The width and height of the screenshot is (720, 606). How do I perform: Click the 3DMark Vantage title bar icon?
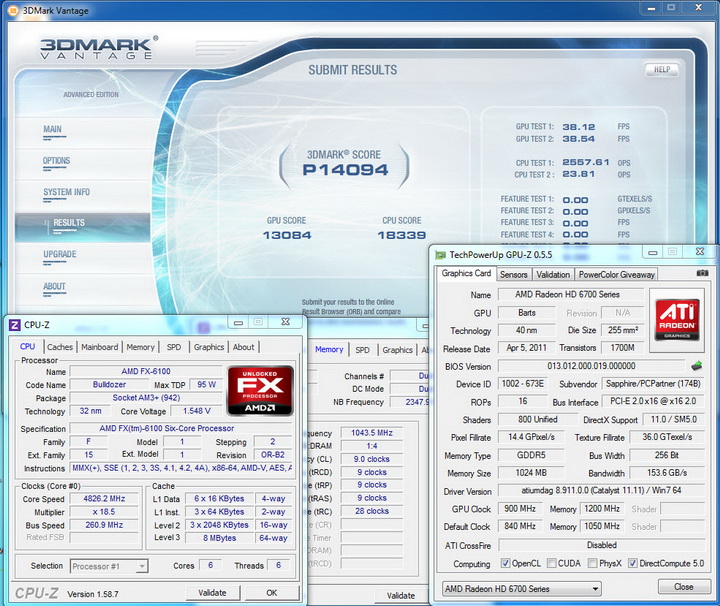[x=14, y=10]
